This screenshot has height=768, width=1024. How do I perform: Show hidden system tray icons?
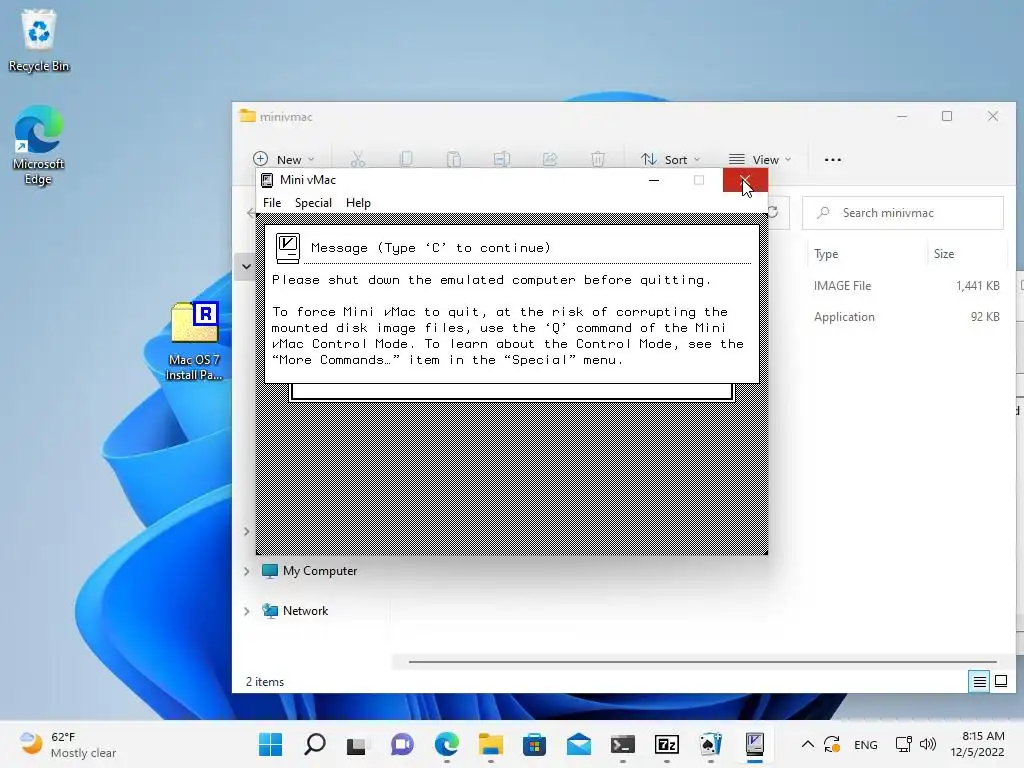click(x=808, y=744)
